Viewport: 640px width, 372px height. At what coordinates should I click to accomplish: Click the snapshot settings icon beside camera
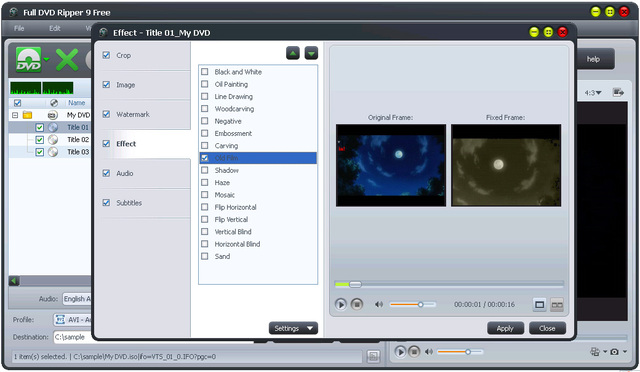tap(595, 352)
